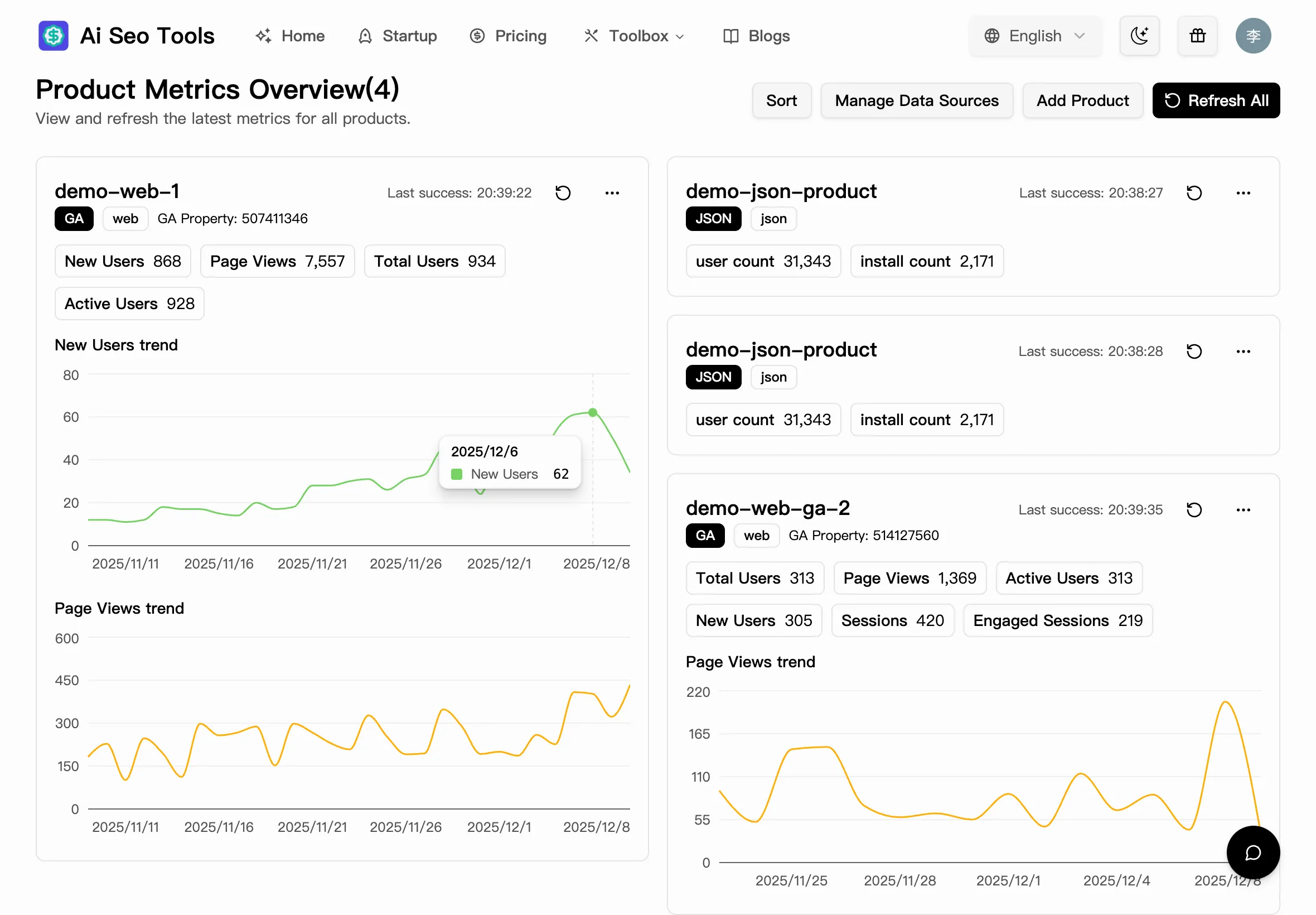Refresh the demo-web-ga-2 product metrics
This screenshot has height=915, width=1316.
click(x=1194, y=510)
